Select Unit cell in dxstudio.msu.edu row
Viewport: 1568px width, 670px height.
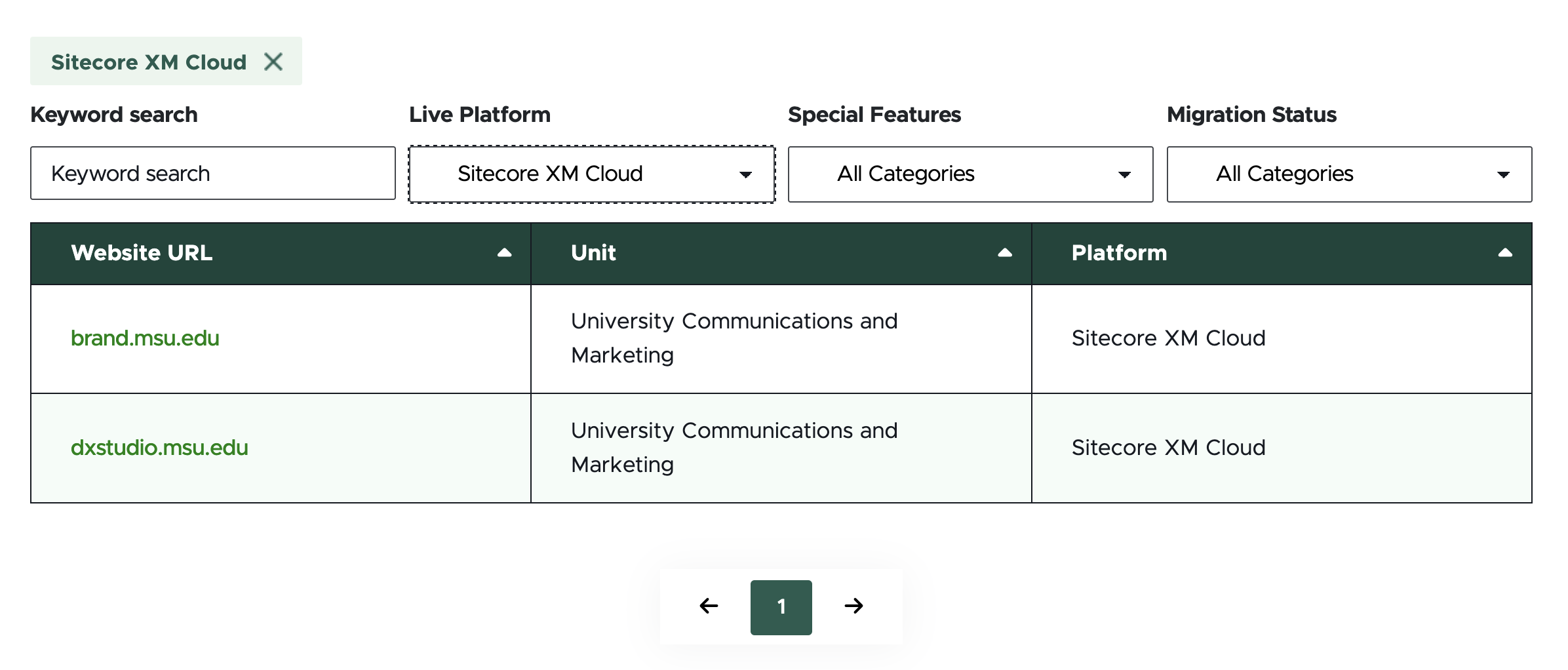[x=781, y=448]
